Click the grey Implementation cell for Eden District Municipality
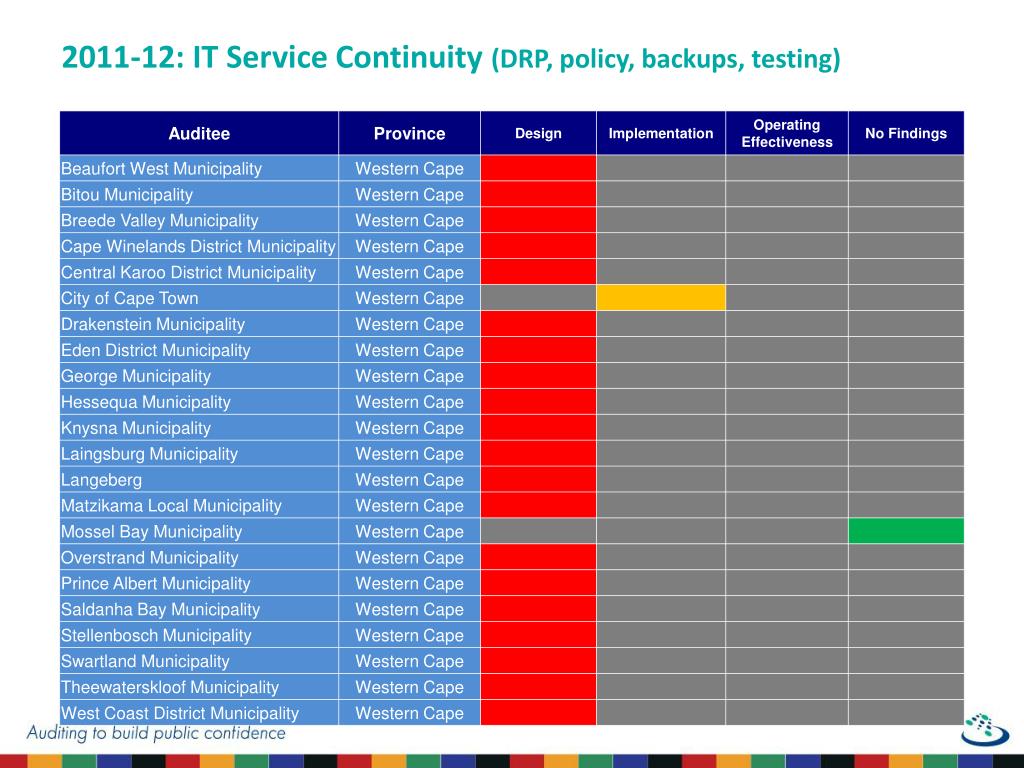The image size is (1024, 768). 661,350
